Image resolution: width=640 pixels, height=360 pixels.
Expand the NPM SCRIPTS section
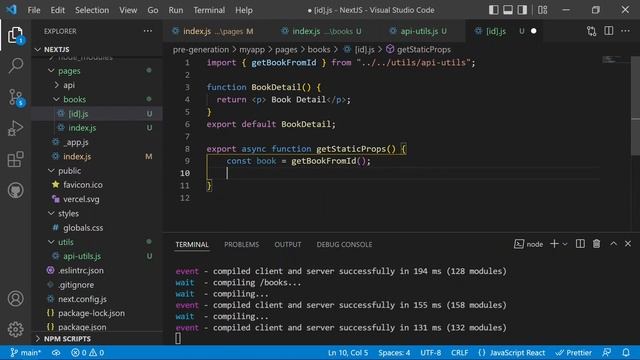[97, 339]
